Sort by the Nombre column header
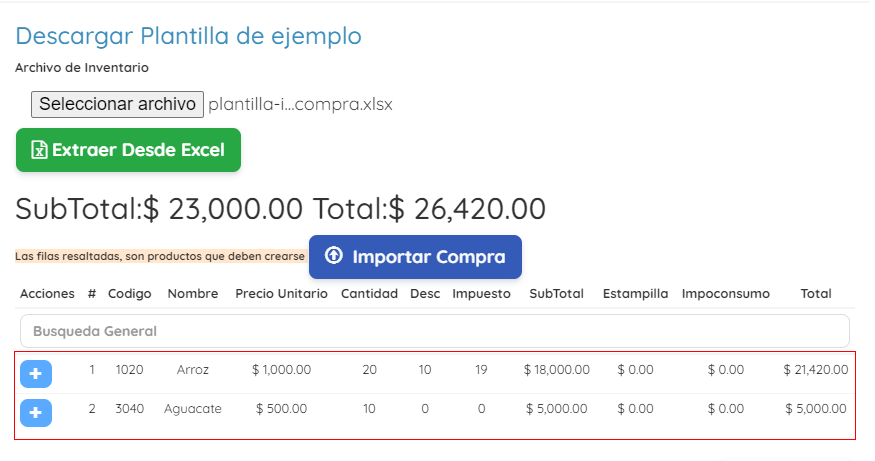 (193, 294)
